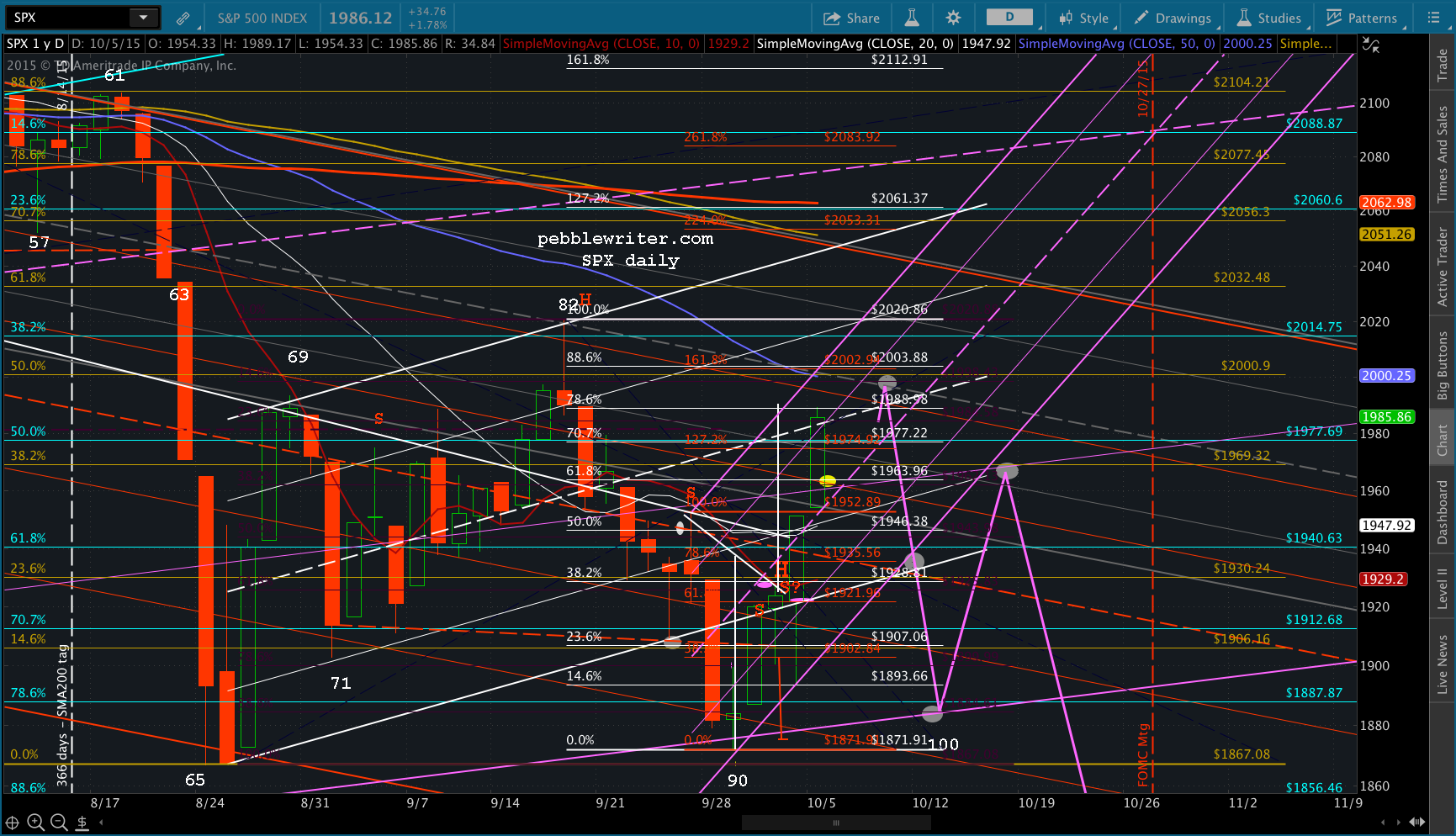Image resolution: width=1456 pixels, height=836 pixels.
Task: Open the D timeframe selector
Action: pos(1010,17)
